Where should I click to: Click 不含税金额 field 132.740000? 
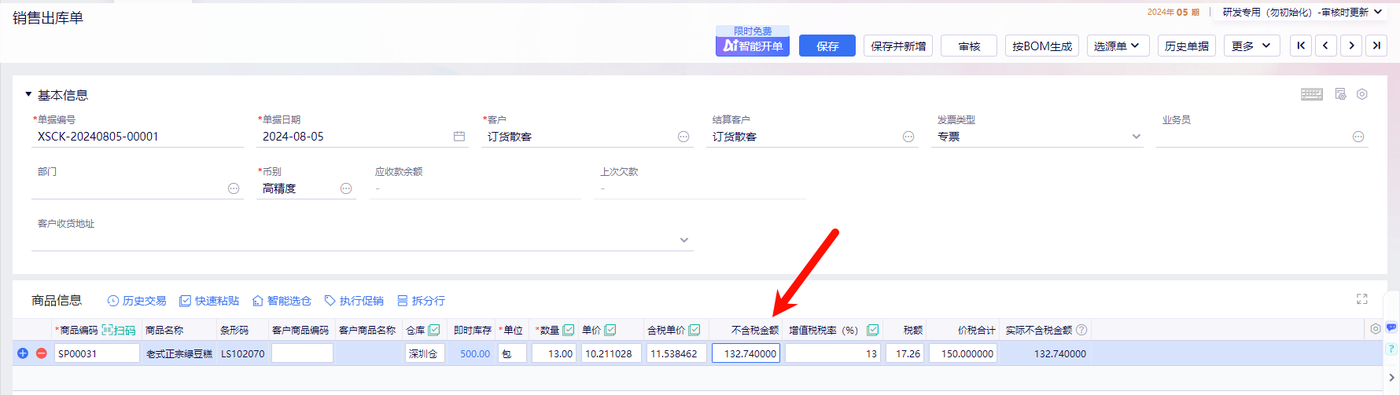746,353
